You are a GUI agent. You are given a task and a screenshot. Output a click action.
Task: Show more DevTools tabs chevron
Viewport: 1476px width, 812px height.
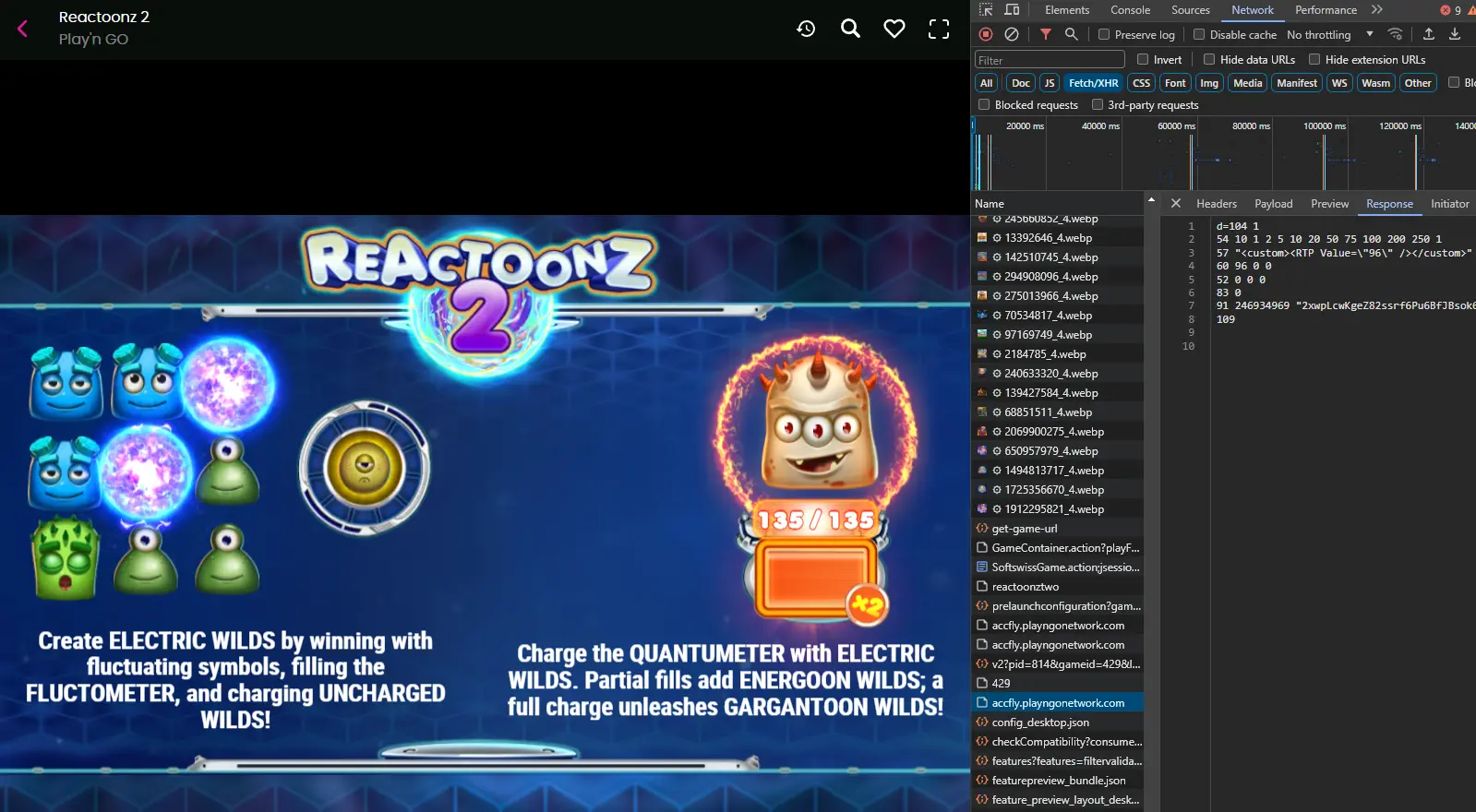(1376, 10)
